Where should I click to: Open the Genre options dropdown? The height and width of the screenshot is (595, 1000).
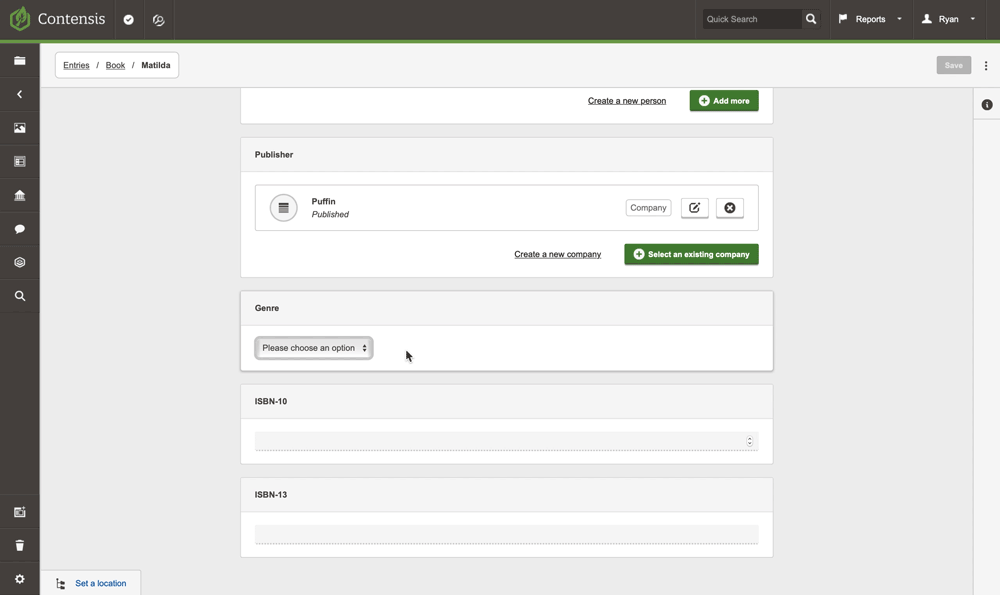point(313,347)
